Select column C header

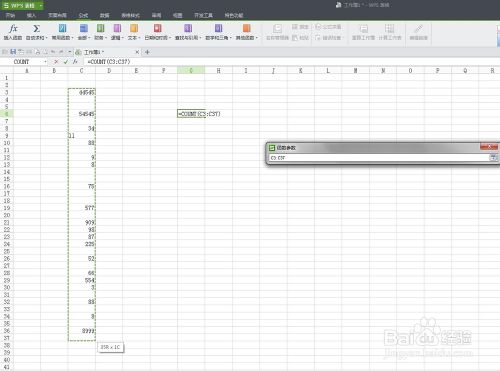click(82, 70)
